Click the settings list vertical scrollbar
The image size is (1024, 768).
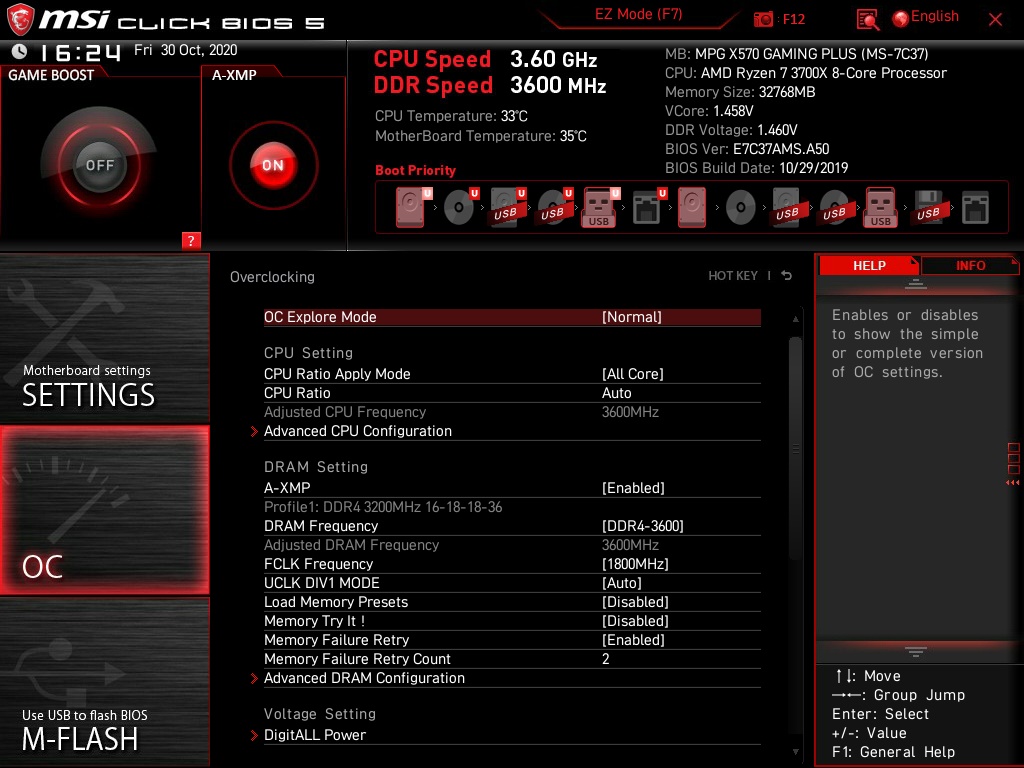point(795,448)
